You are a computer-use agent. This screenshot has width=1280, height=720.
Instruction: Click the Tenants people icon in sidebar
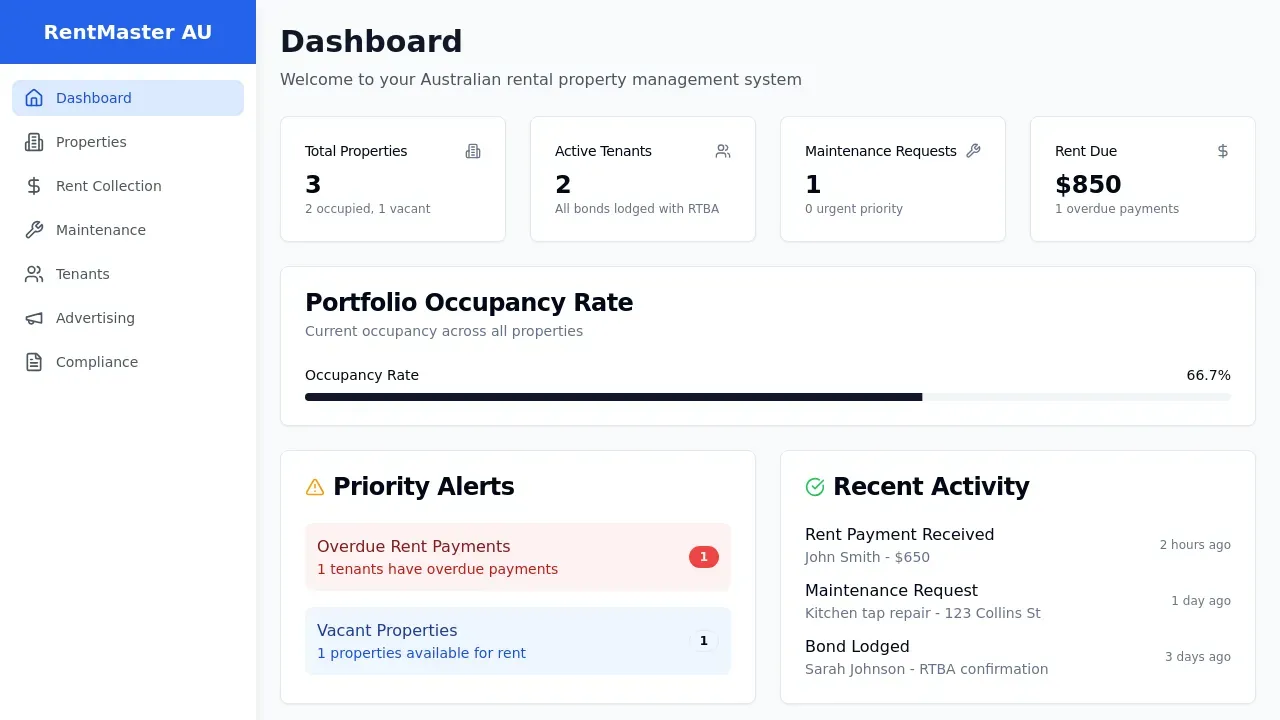pos(34,274)
